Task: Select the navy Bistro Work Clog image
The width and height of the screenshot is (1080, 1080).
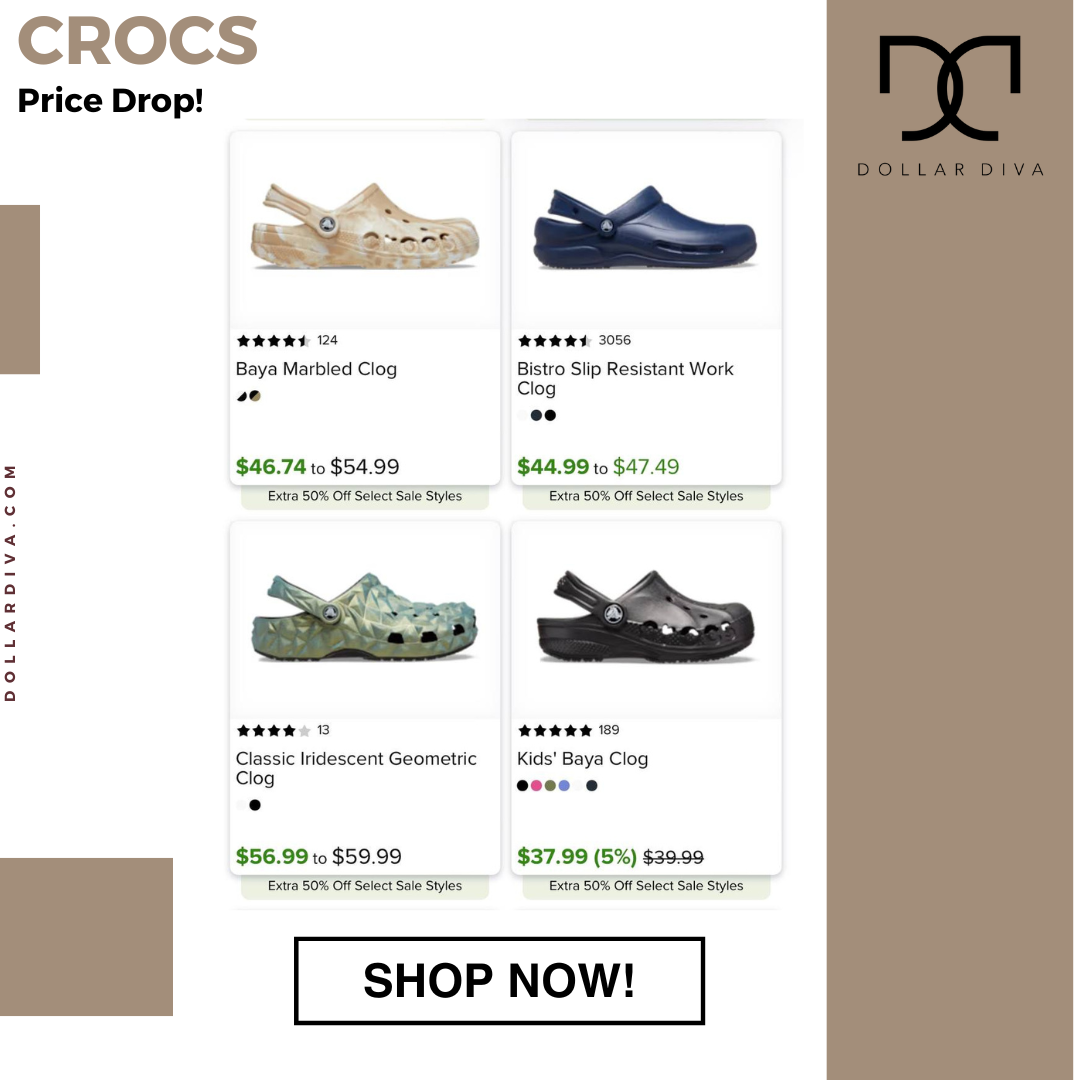Action: click(645, 226)
